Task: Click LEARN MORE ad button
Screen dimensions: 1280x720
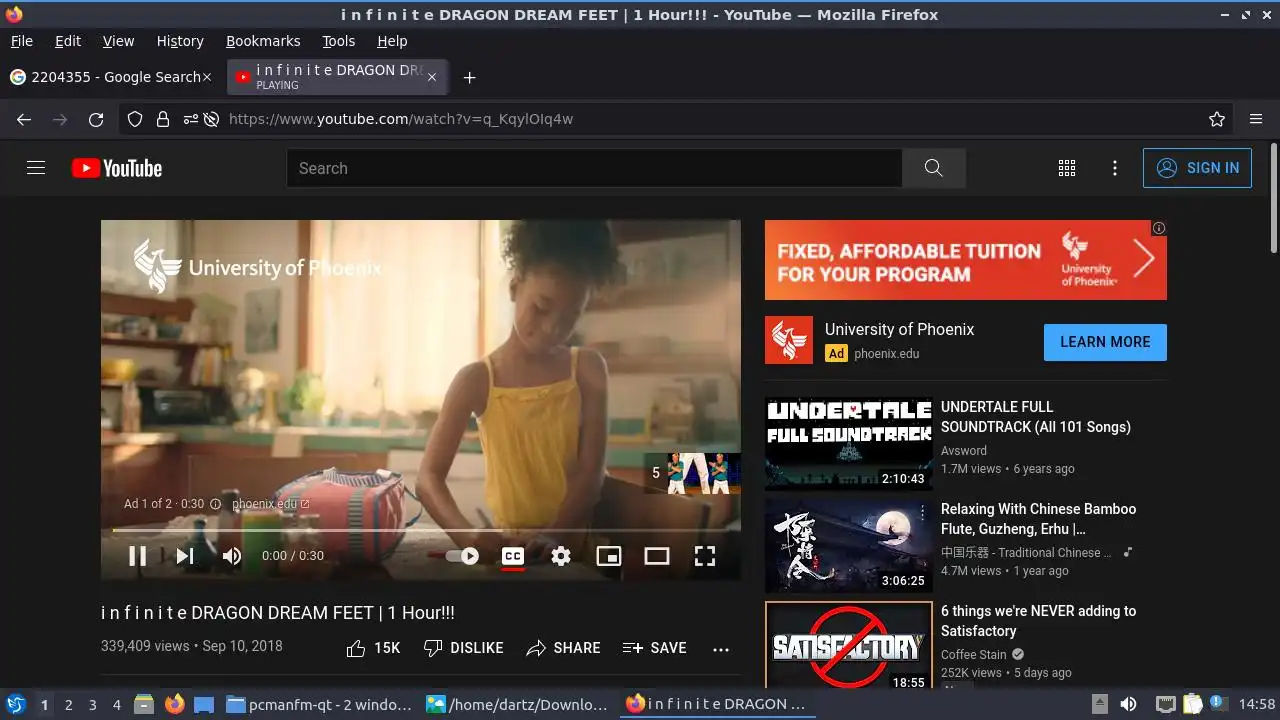Action: [1105, 342]
